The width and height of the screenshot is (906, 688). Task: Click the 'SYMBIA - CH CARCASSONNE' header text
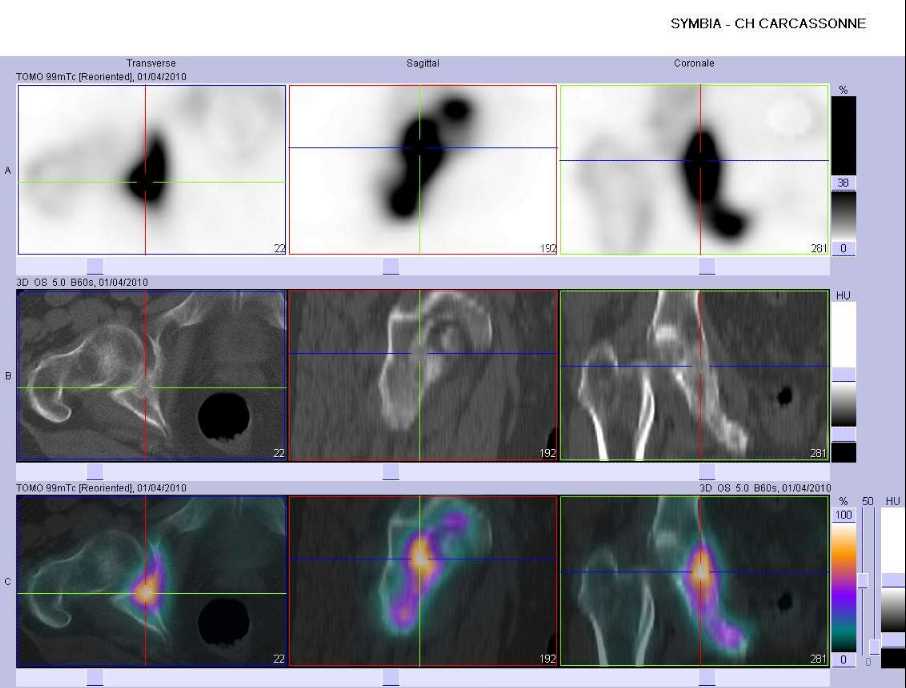tap(768, 24)
